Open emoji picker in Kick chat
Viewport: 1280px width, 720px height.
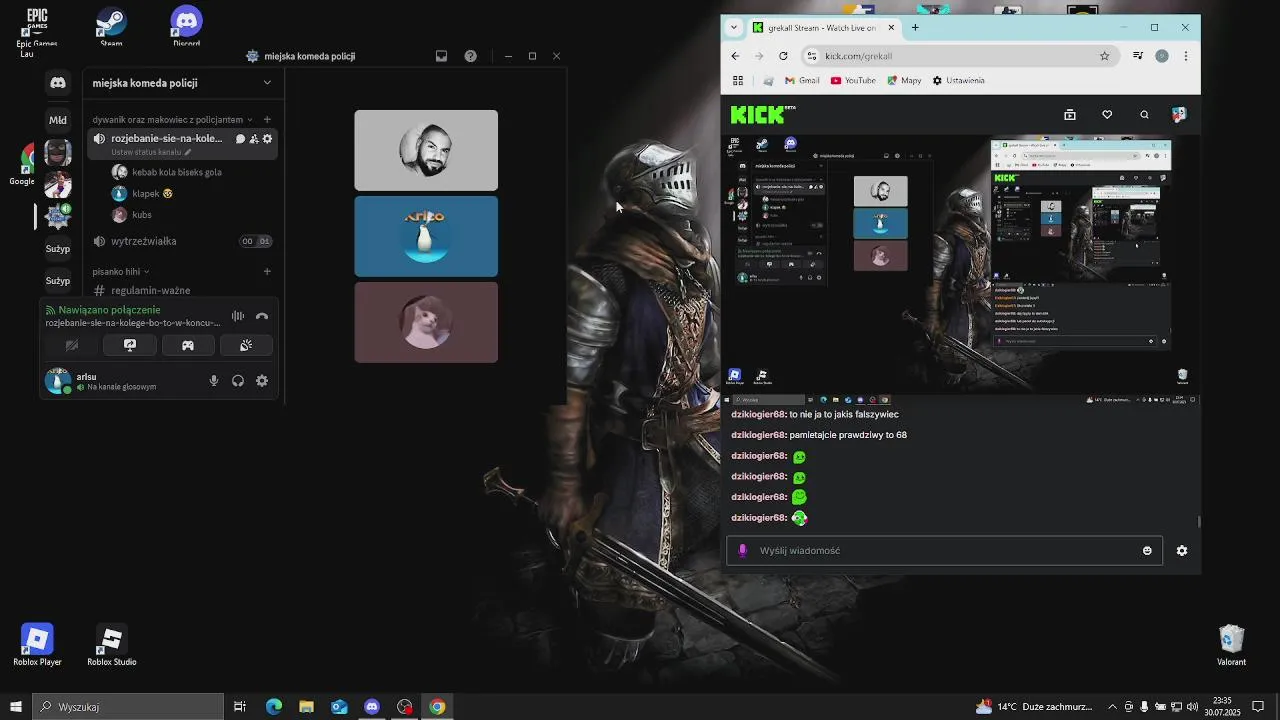click(x=1147, y=551)
